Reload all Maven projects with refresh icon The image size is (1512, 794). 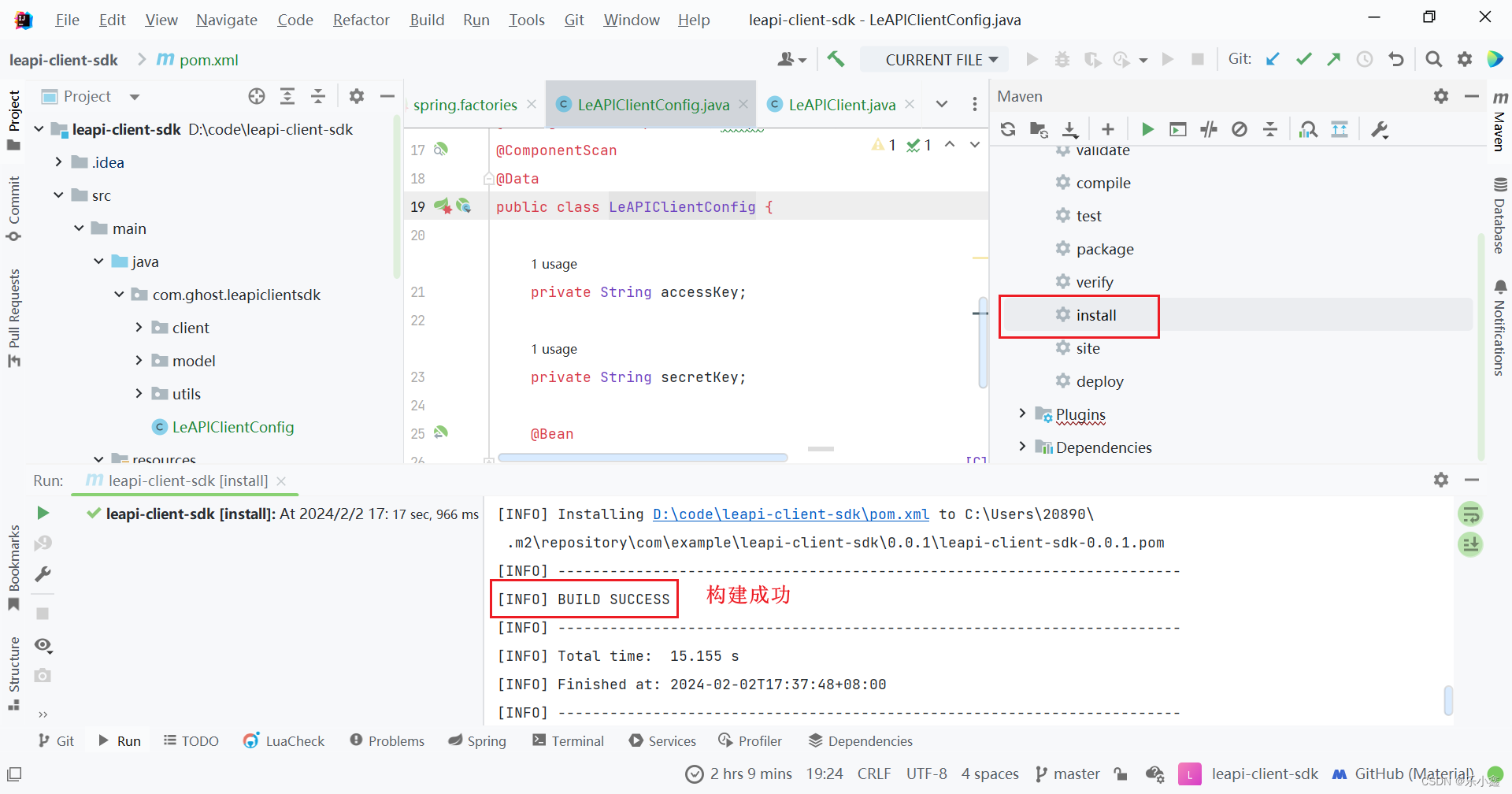(x=1008, y=128)
